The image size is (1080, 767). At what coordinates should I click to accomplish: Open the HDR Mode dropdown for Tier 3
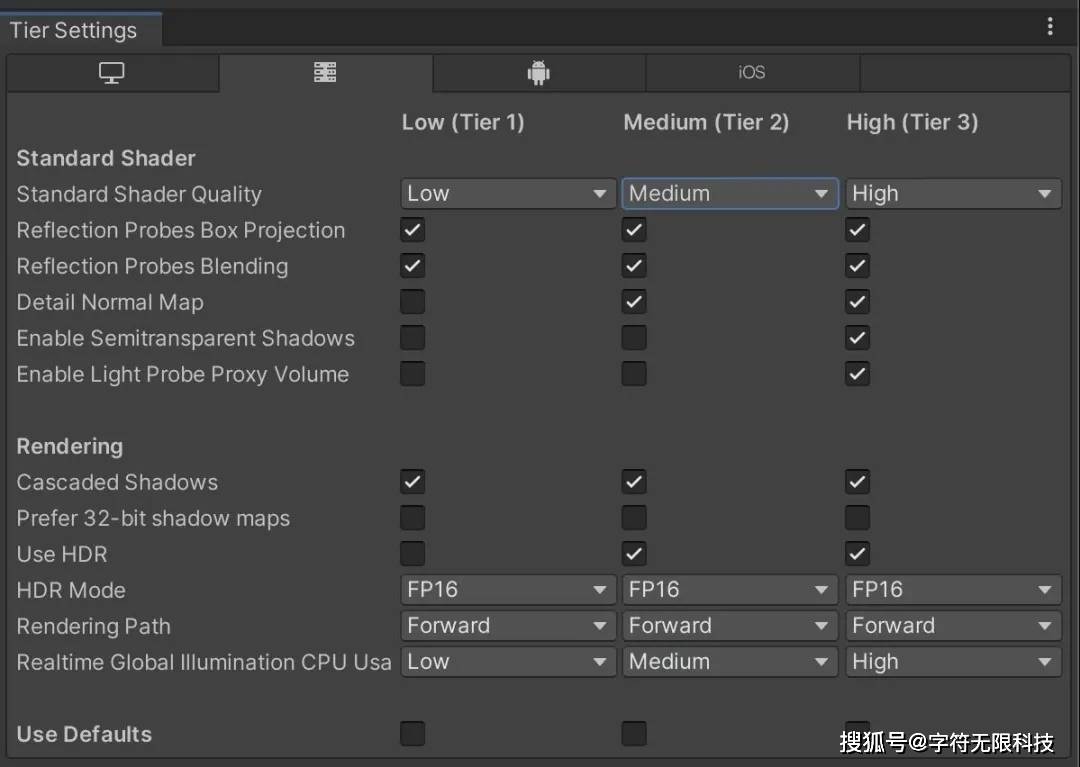pos(952,589)
